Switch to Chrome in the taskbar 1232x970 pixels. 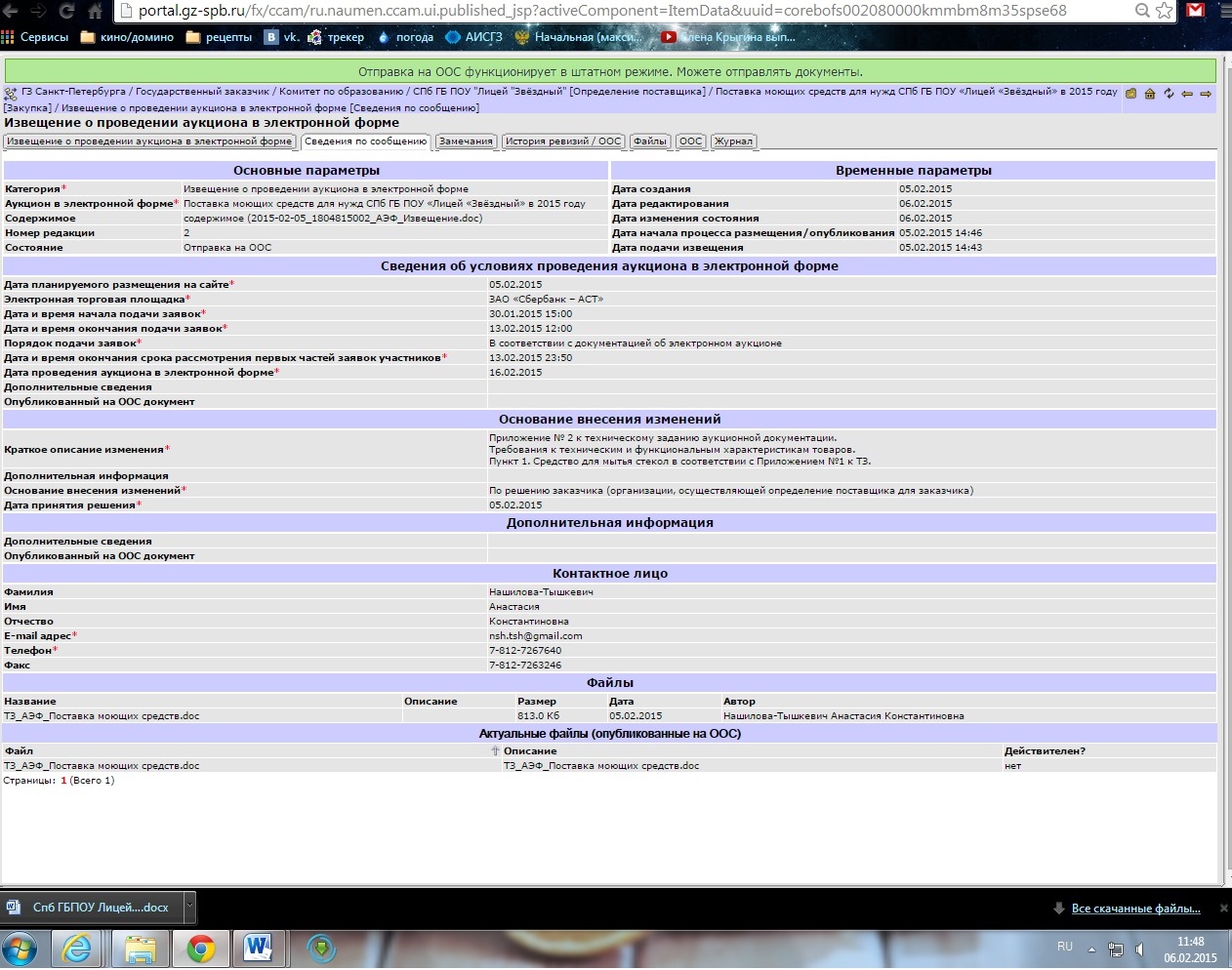pos(200,948)
